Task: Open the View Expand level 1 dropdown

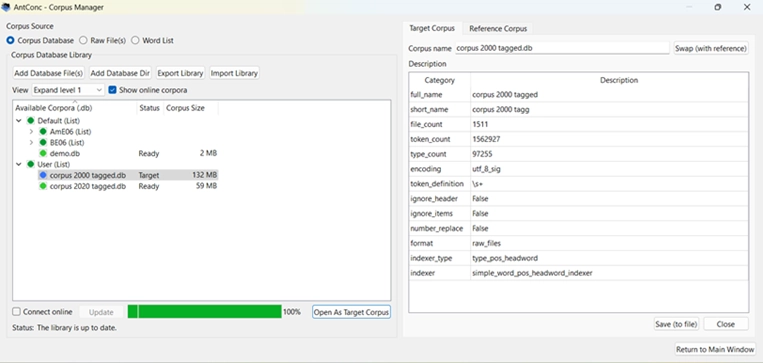Action: coord(68,90)
